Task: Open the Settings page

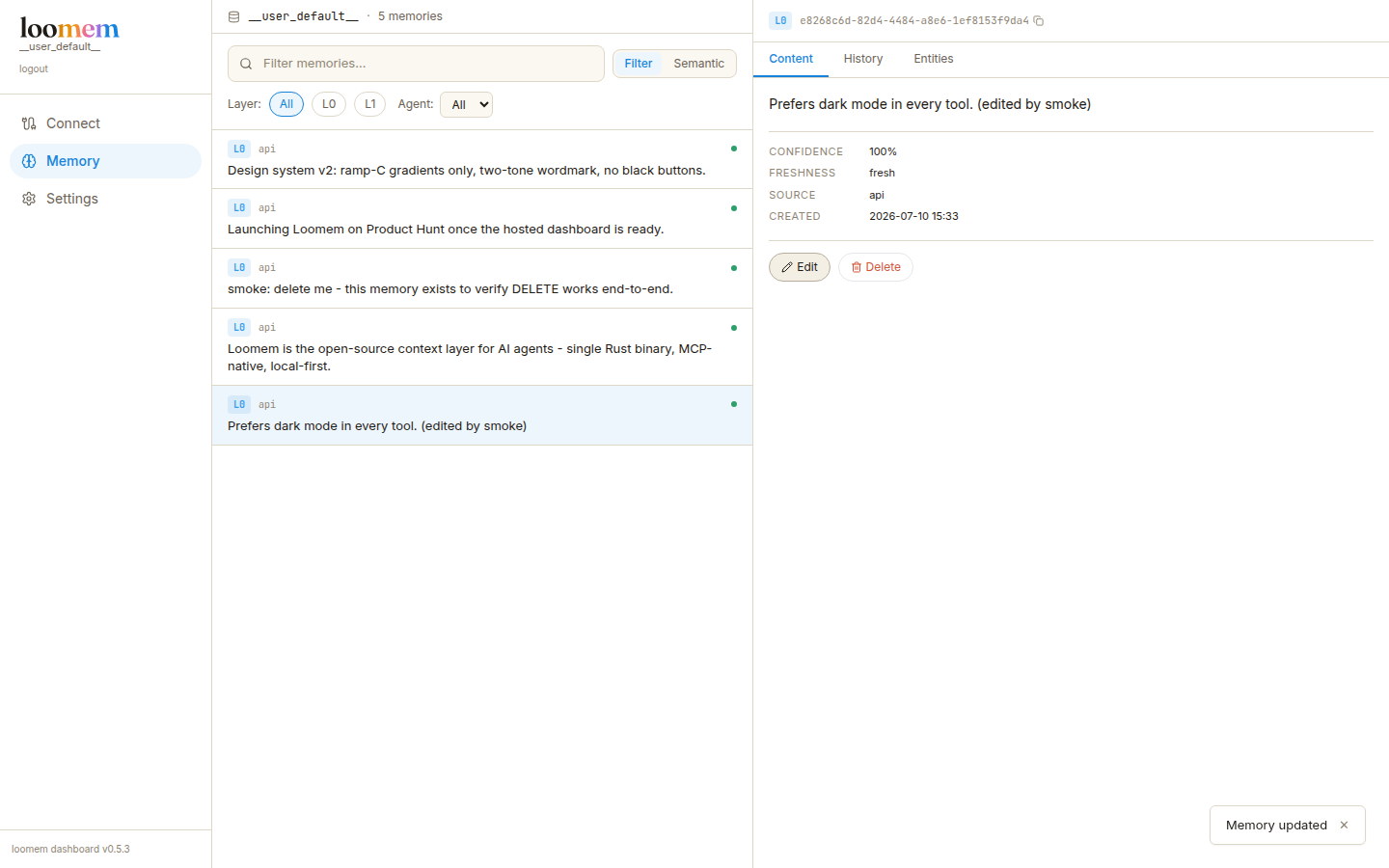Action: 105,199
